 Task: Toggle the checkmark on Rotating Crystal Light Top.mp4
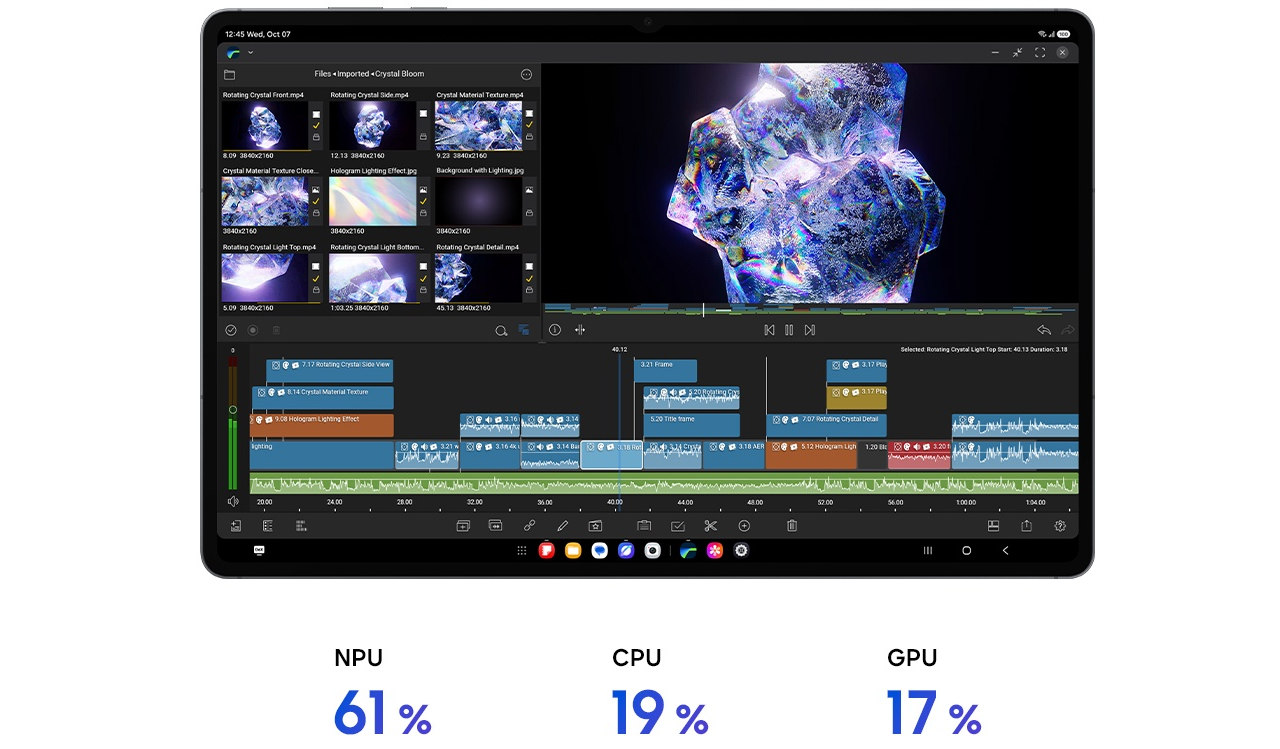[316, 279]
